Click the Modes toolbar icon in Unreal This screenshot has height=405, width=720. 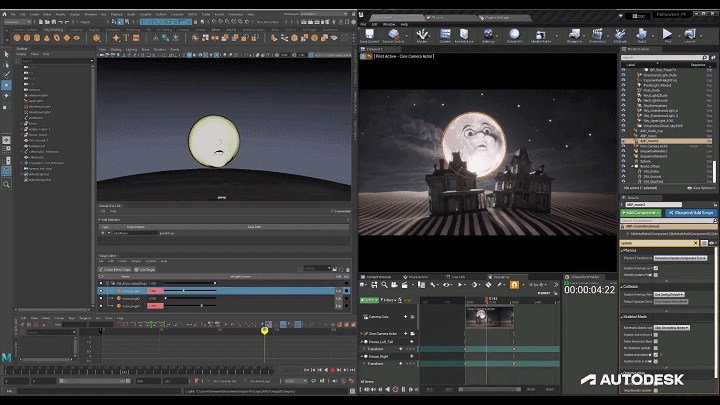pos(422,34)
